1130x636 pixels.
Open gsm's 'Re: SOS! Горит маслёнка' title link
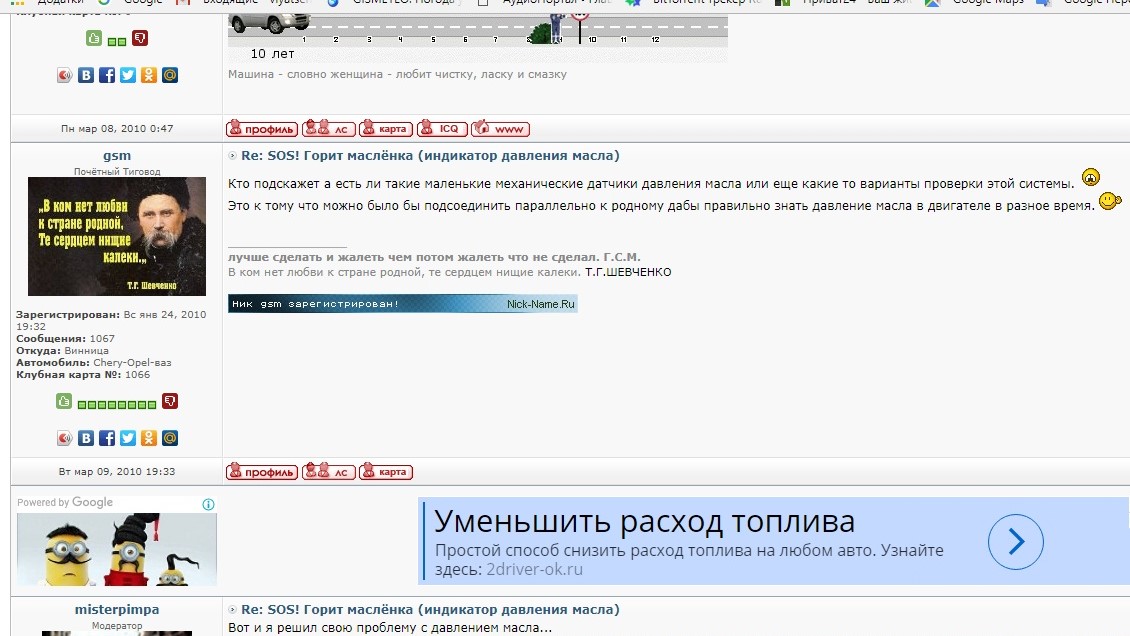coord(430,156)
